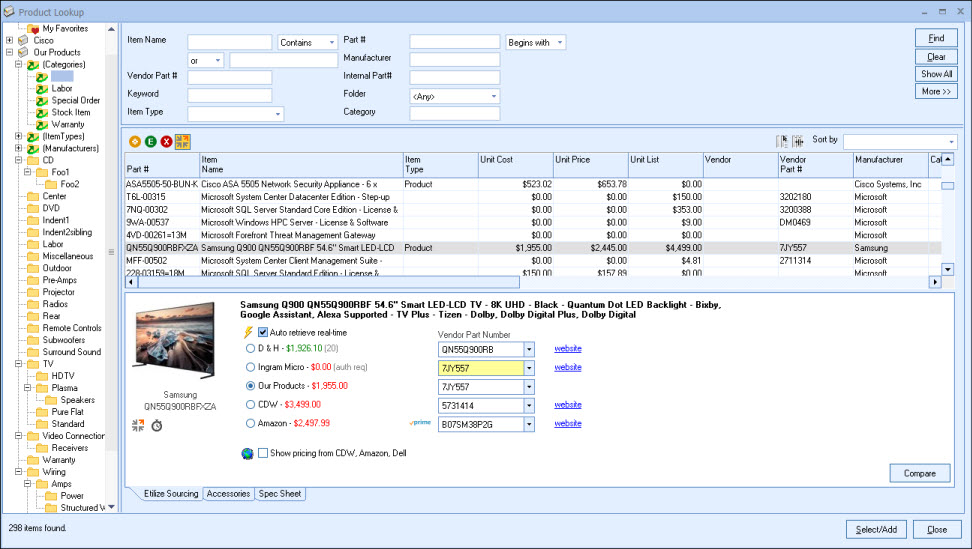Switch to the Accessories tab
The image size is (972, 549).
[228, 494]
